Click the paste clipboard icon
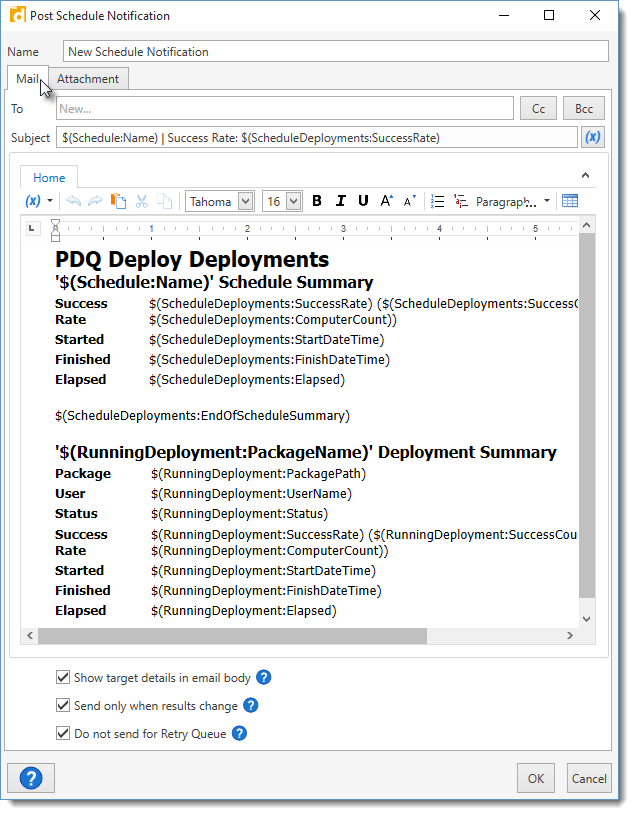This screenshot has width=634, height=815. click(118, 201)
